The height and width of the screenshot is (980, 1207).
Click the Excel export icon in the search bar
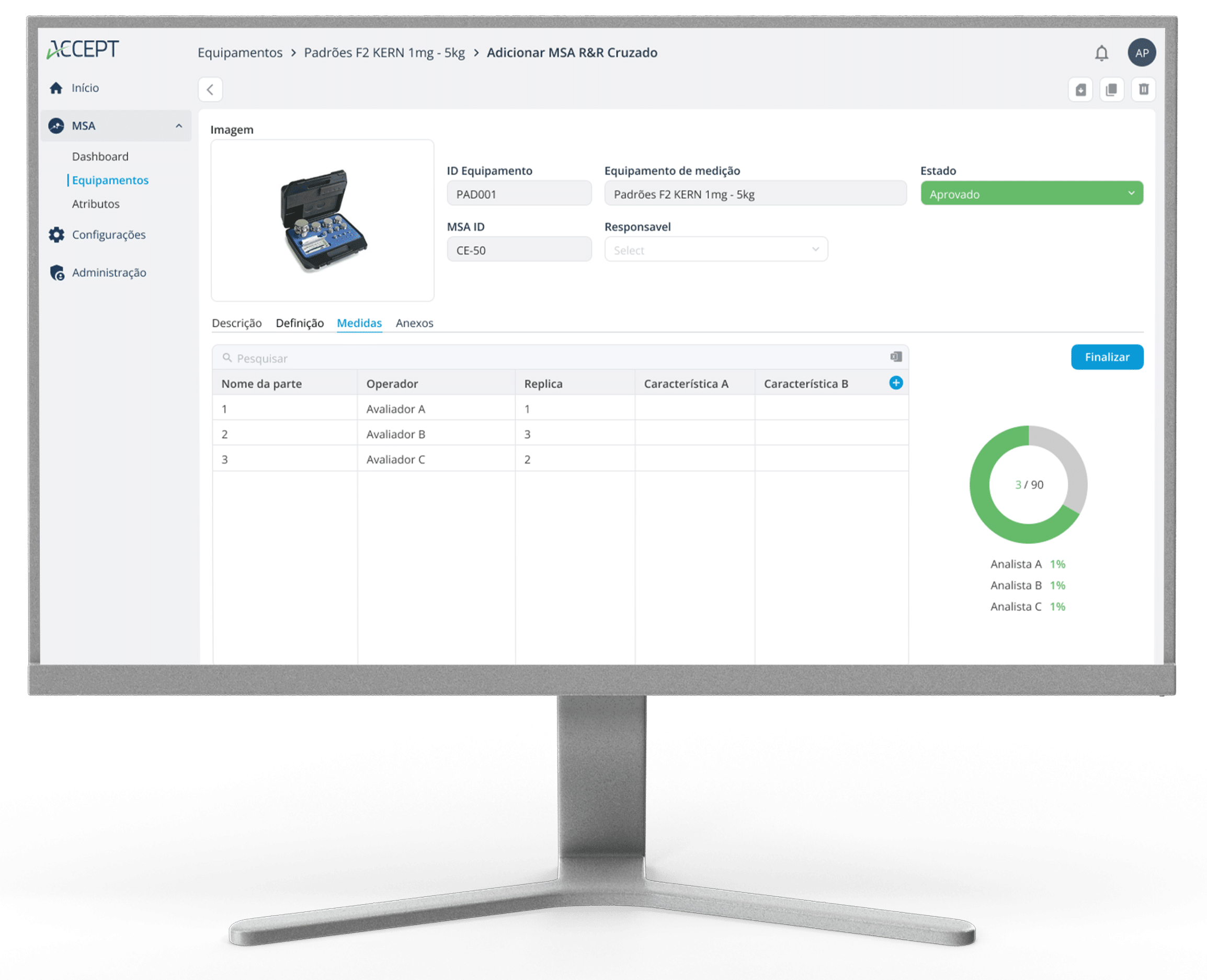(x=895, y=357)
